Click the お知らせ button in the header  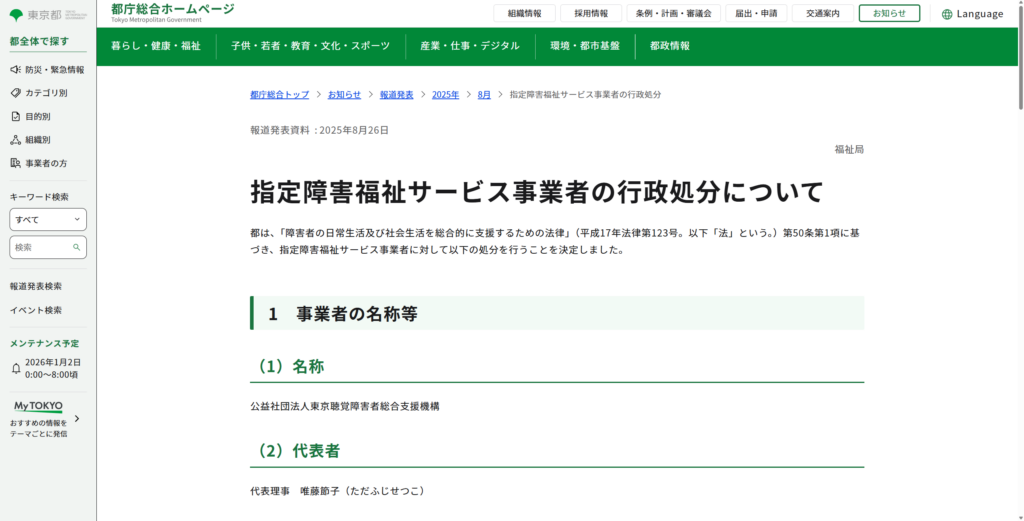(x=889, y=14)
